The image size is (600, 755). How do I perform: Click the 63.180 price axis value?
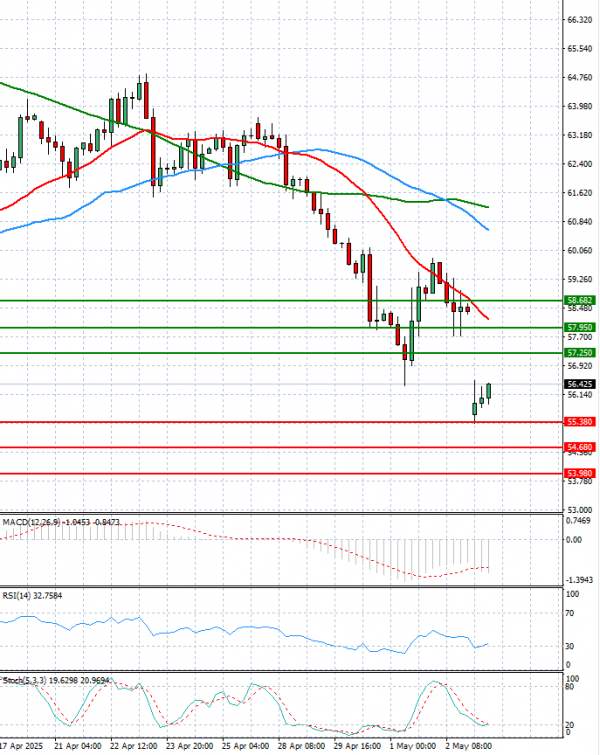pyautogui.click(x=580, y=135)
